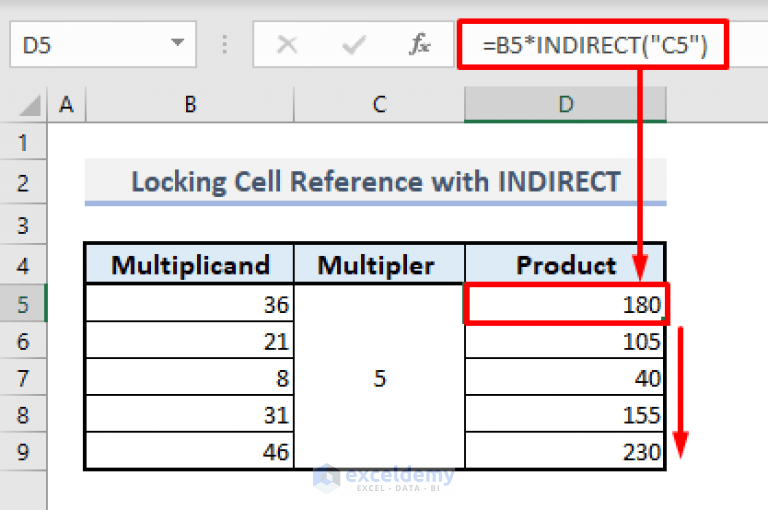Screen dimensions: 768x510
Task: Select the Product cell showing 180
Action: pos(565,304)
